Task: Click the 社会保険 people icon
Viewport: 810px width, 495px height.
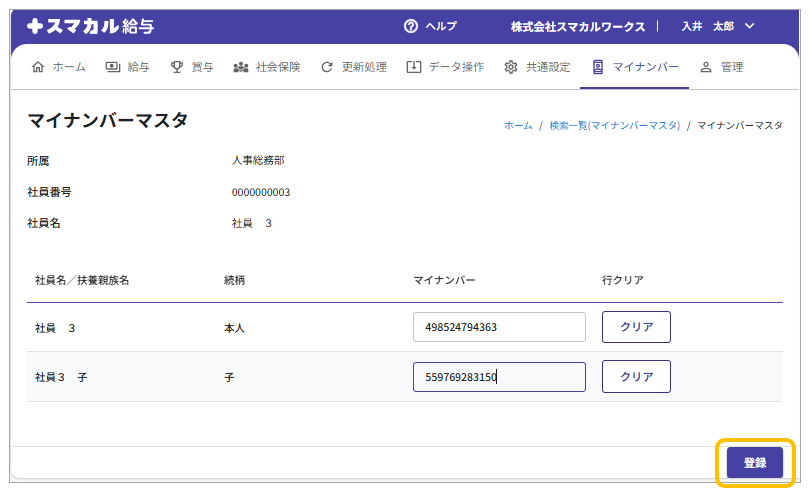Action: tap(240, 67)
